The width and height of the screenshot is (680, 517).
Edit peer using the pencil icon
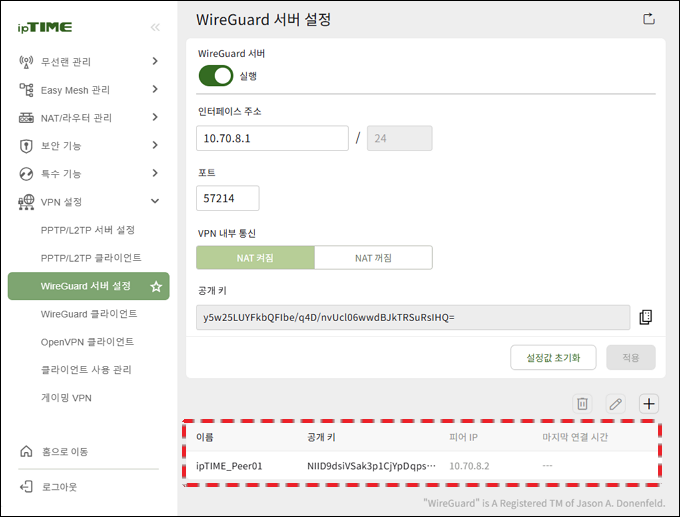point(615,404)
